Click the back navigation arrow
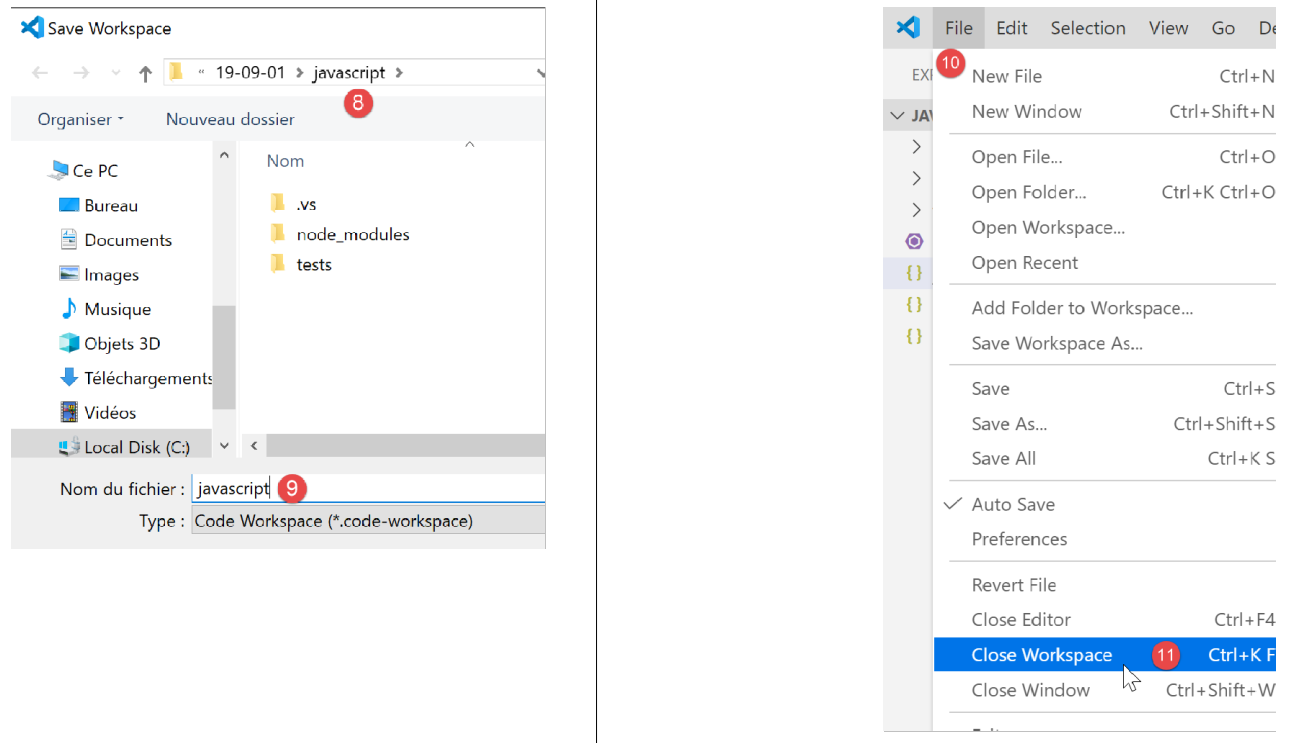Image resolution: width=1295 pixels, height=743 pixels. [x=40, y=73]
